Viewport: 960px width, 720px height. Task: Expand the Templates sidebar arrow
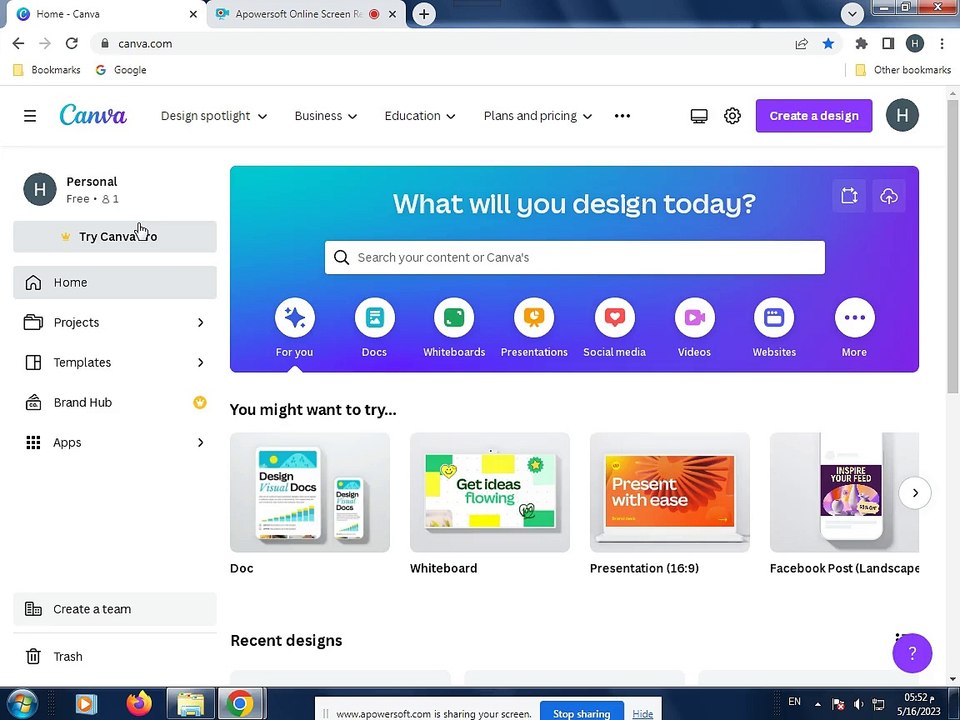point(200,362)
